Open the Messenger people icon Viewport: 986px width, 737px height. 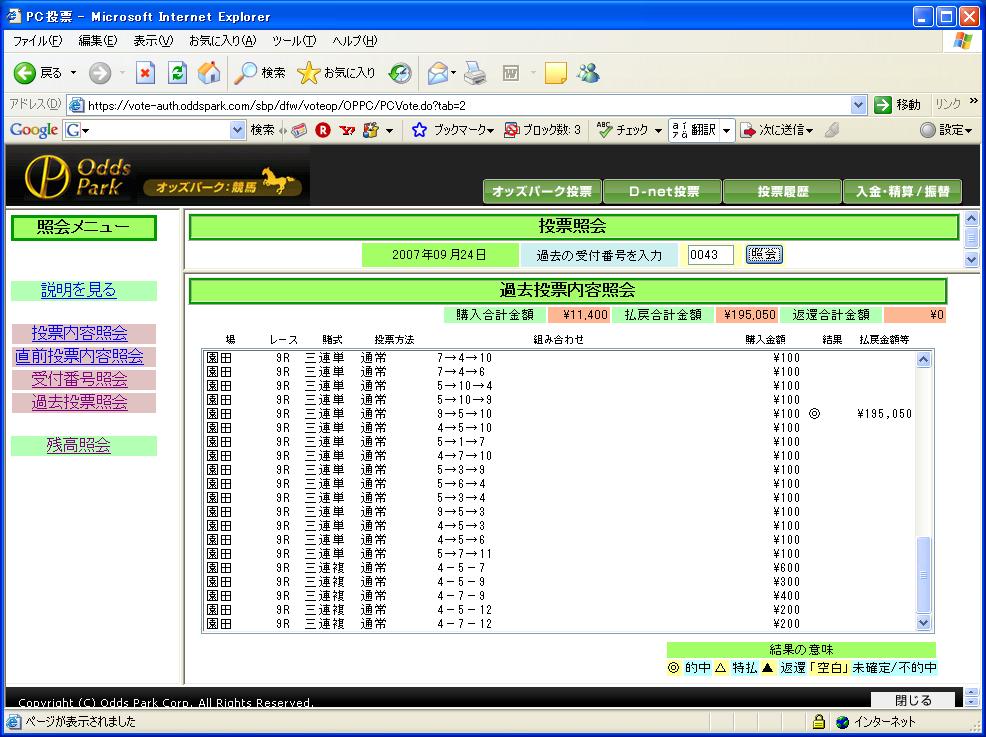click(588, 74)
